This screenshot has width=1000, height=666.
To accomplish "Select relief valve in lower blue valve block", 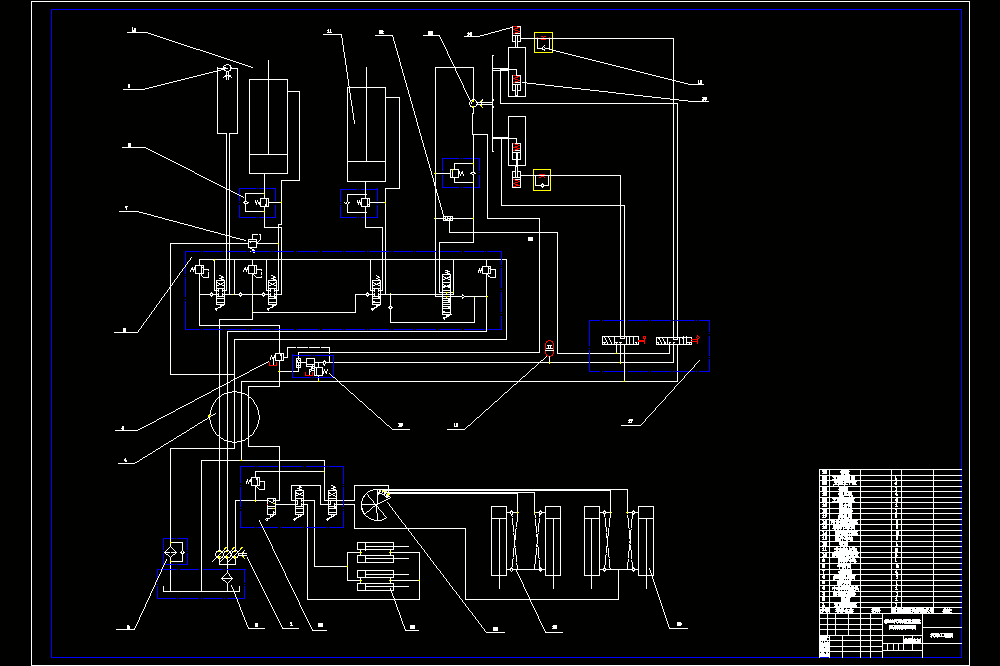I will point(255,482).
